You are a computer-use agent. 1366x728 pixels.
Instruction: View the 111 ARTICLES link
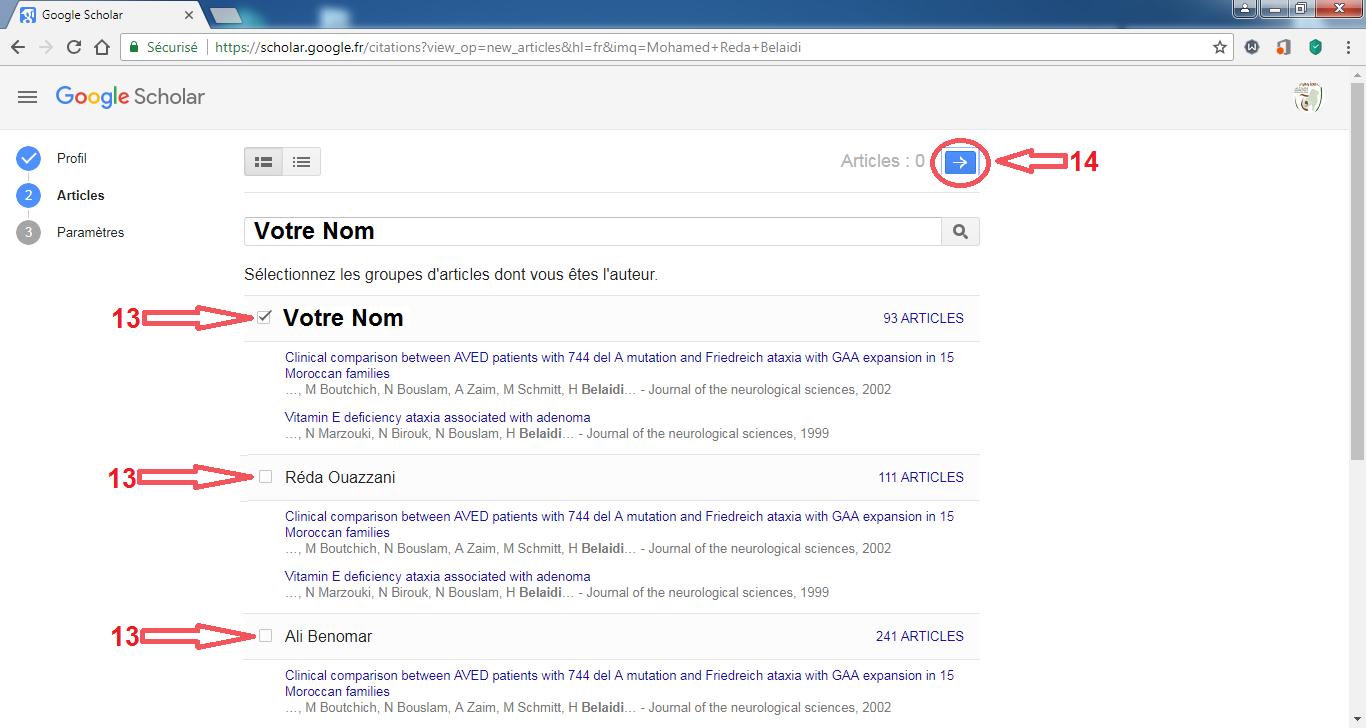(x=921, y=477)
